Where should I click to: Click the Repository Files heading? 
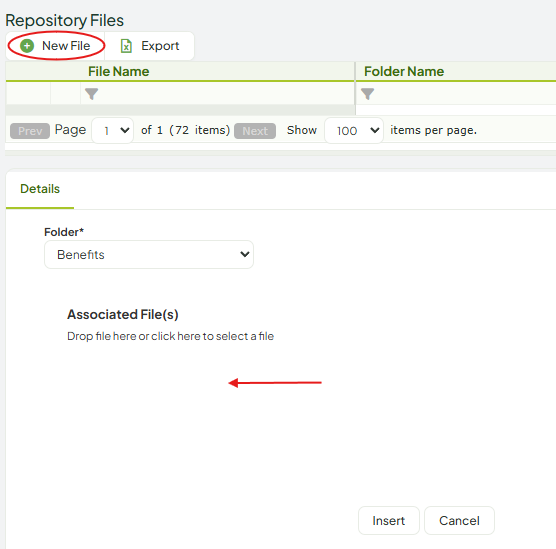[65, 20]
